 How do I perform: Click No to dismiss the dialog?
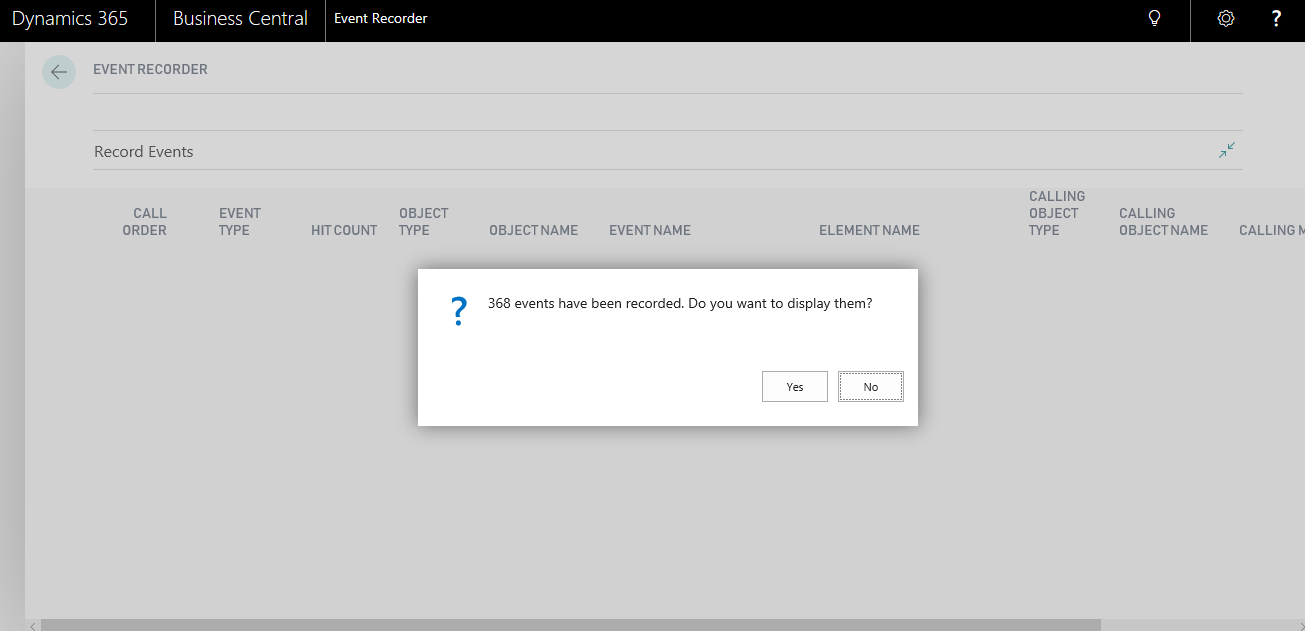tap(870, 387)
